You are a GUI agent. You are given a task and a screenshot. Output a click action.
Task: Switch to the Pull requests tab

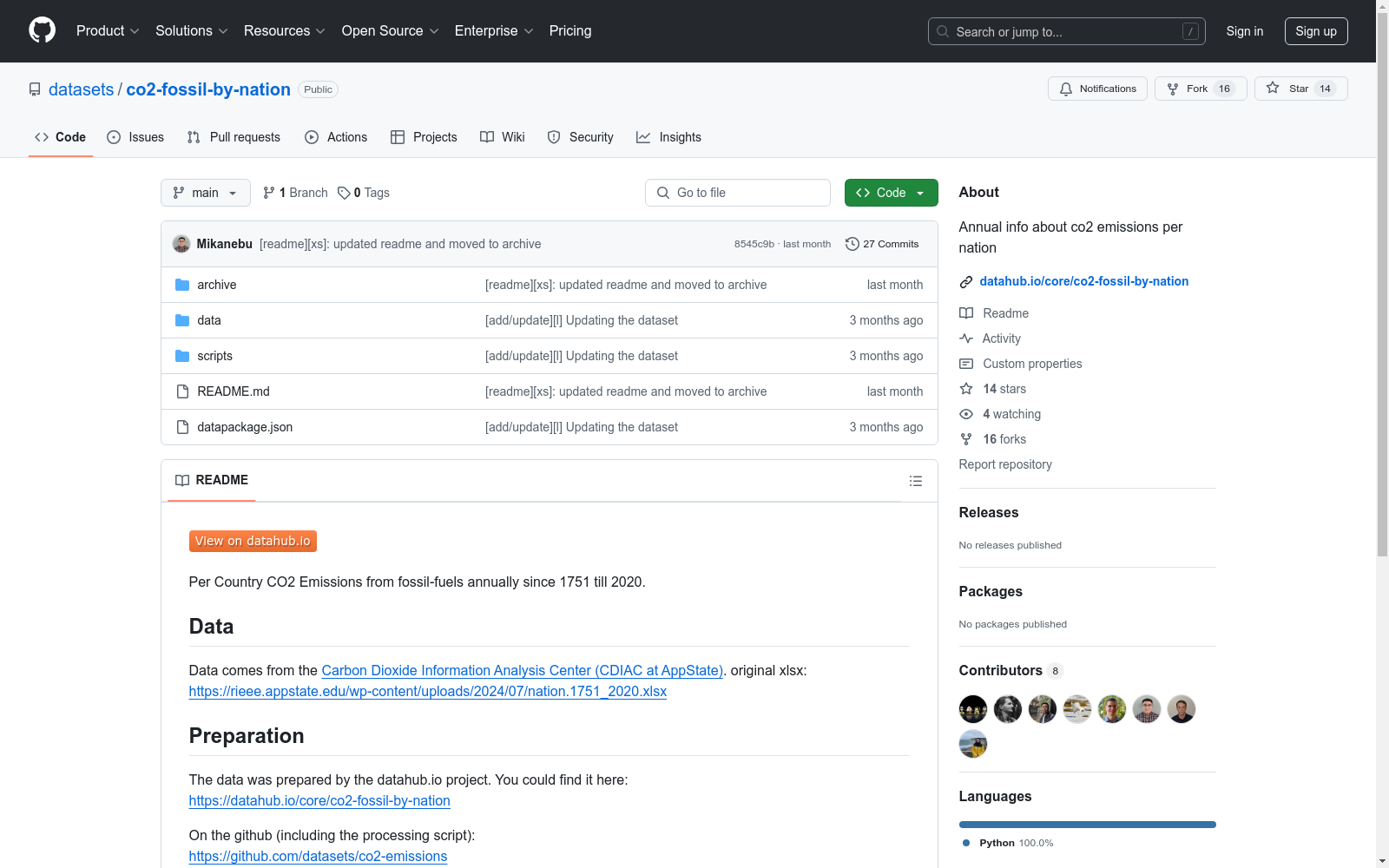click(x=234, y=137)
